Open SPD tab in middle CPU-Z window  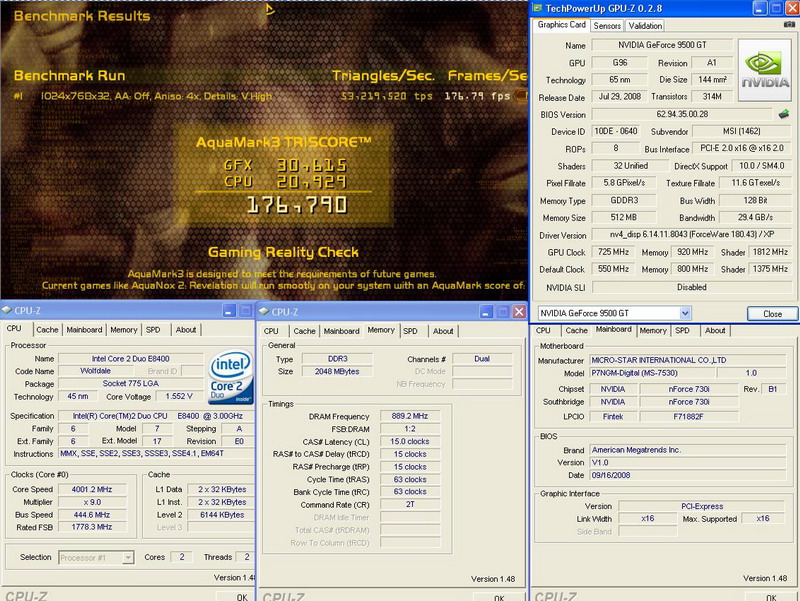[x=410, y=331]
